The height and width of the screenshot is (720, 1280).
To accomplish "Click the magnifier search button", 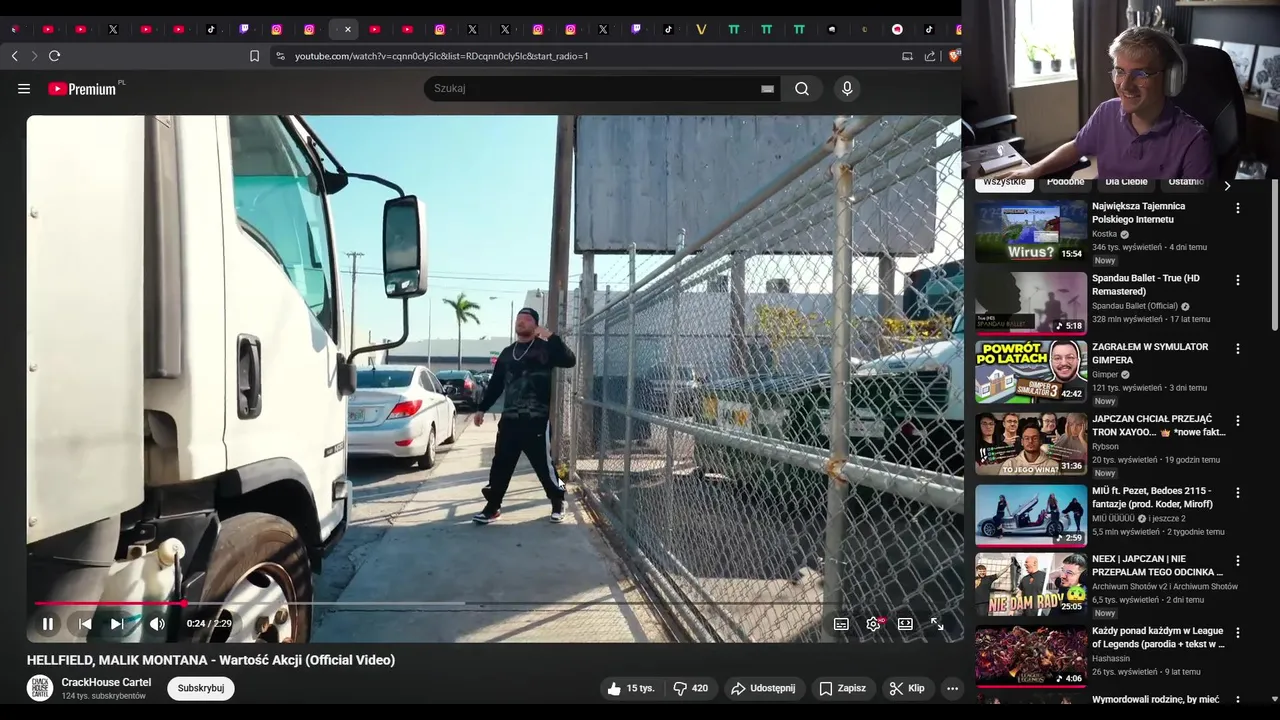I will [x=802, y=88].
